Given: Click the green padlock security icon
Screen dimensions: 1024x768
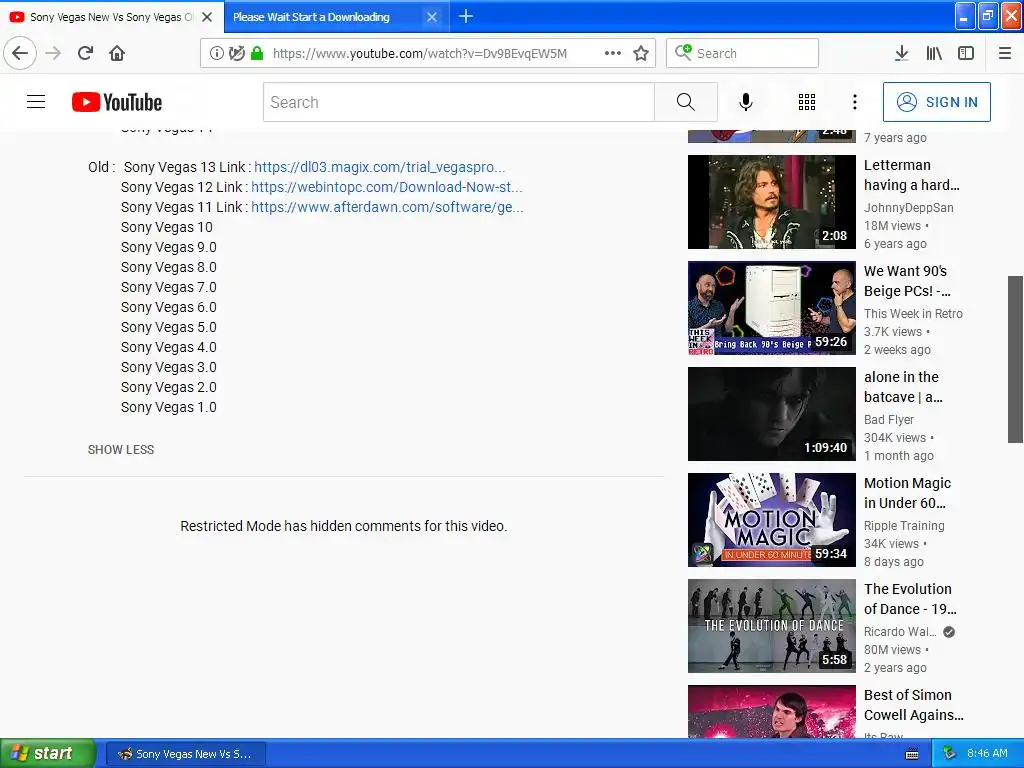Looking at the screenshot, I should (257, 53).
